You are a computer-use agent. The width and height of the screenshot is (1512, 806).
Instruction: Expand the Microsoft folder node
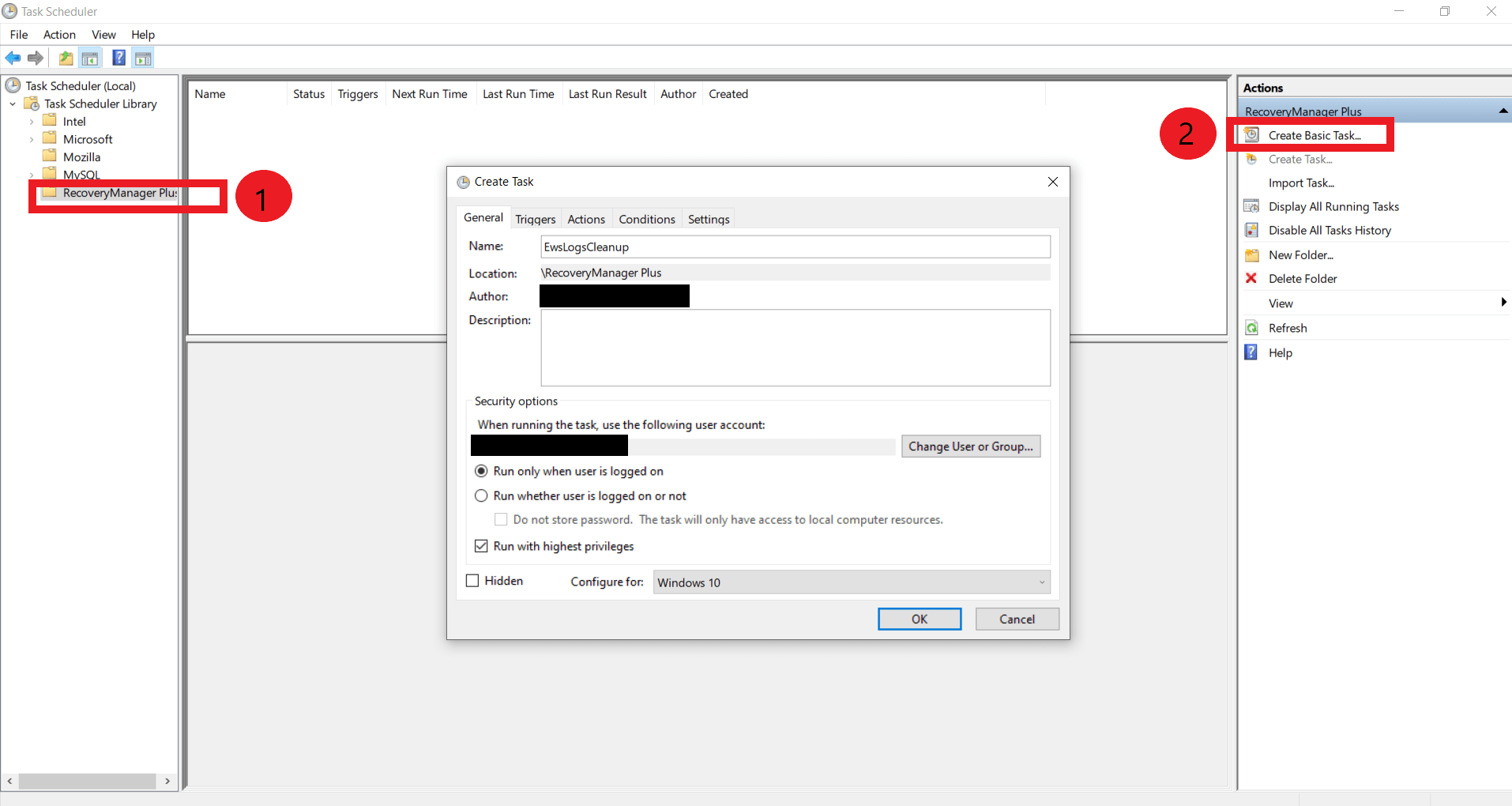pos(32,138)
